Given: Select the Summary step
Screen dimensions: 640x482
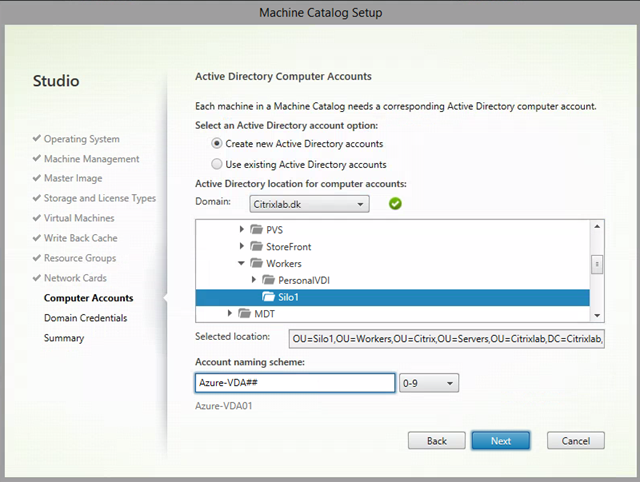Looking at the screenshot, I should pos(64,338).
